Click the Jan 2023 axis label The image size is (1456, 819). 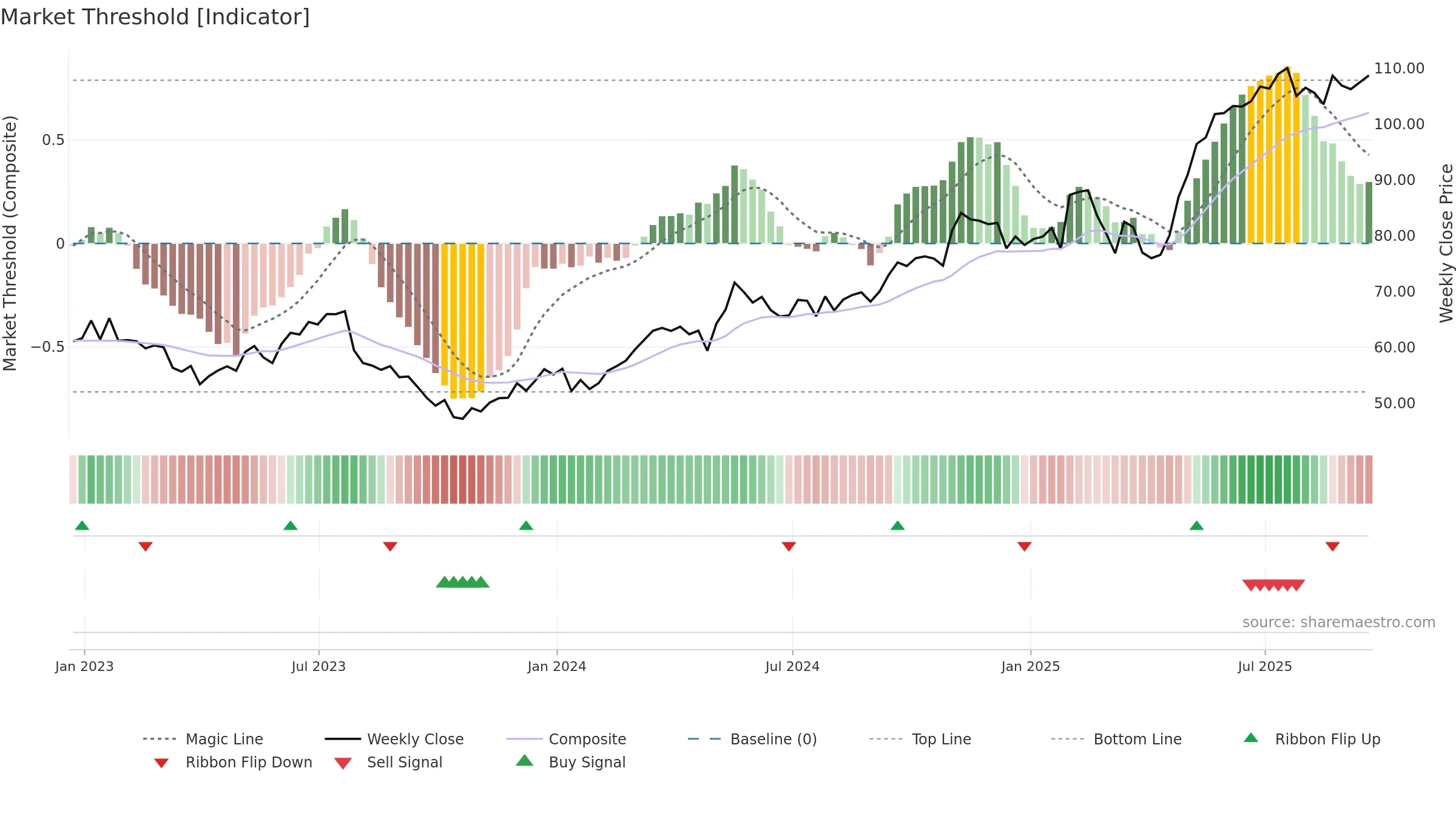[84, 666]
